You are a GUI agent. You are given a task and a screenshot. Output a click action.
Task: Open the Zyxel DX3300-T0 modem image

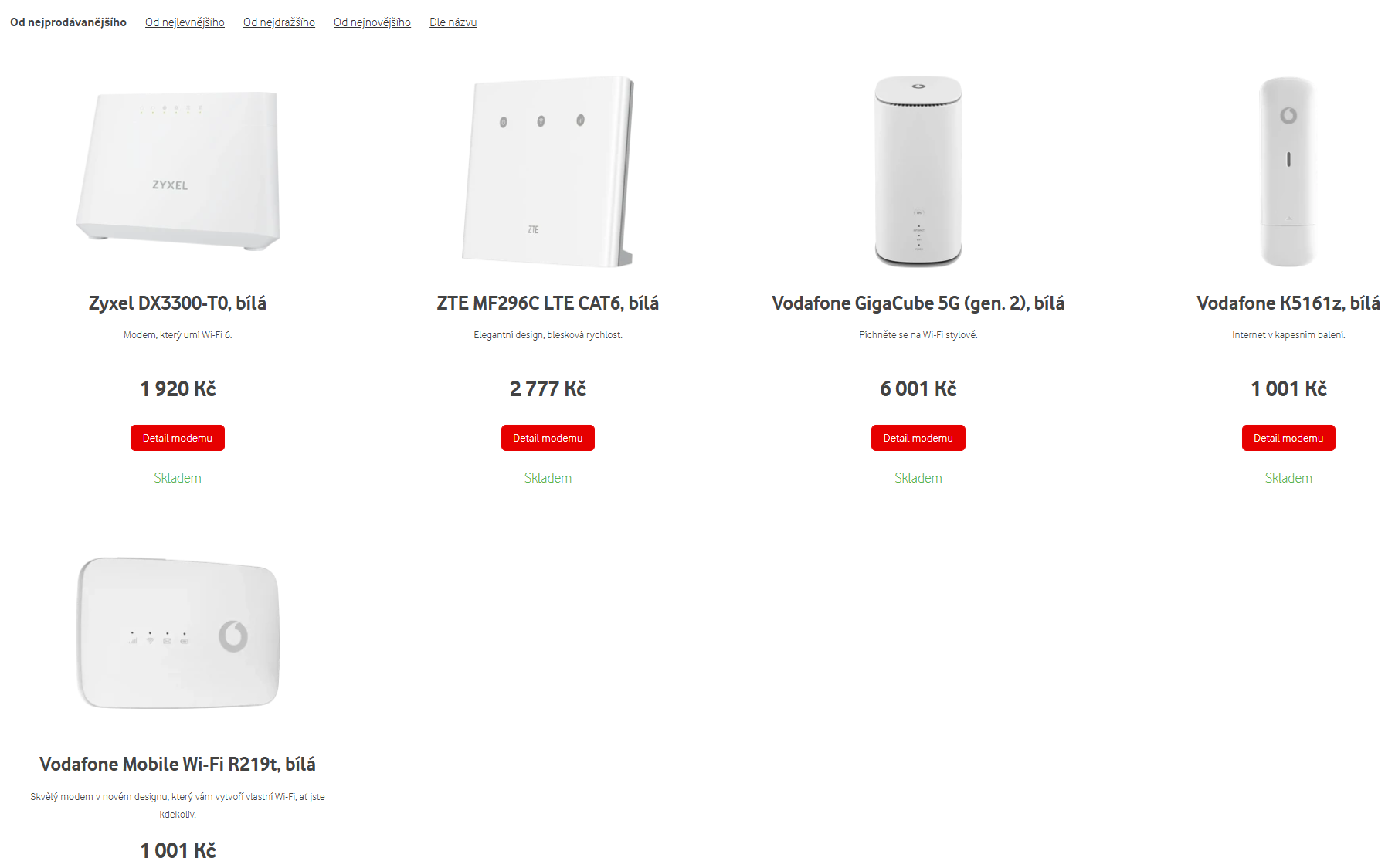178,171
